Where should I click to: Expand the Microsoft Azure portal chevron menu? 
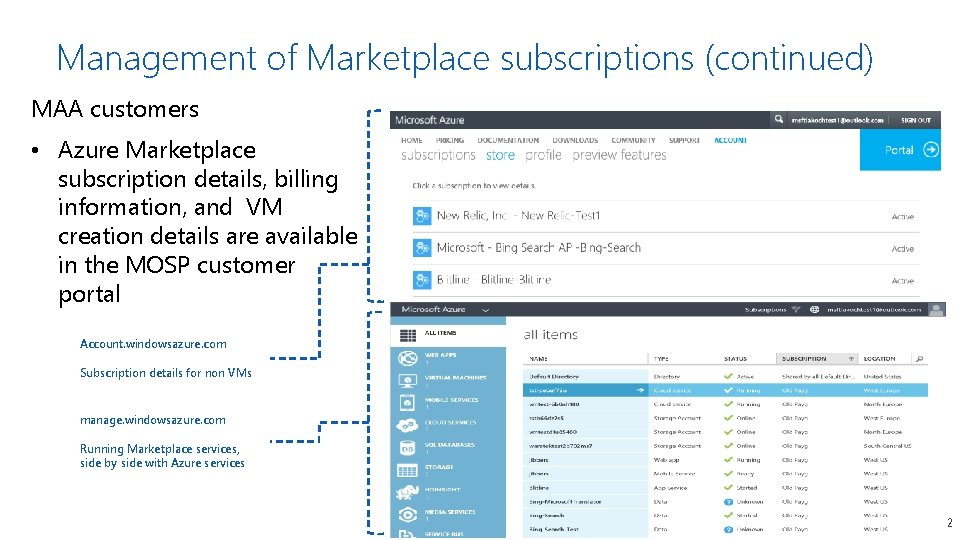tap(486, 310)
